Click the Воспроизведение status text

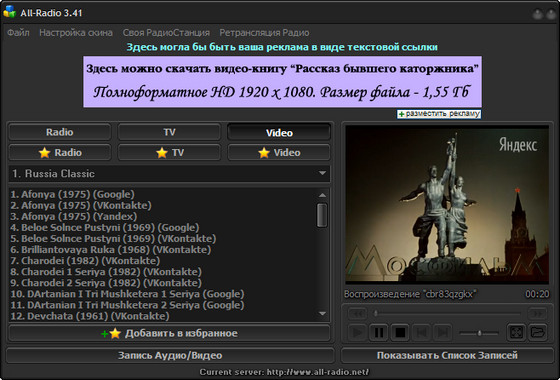point(410,294)
